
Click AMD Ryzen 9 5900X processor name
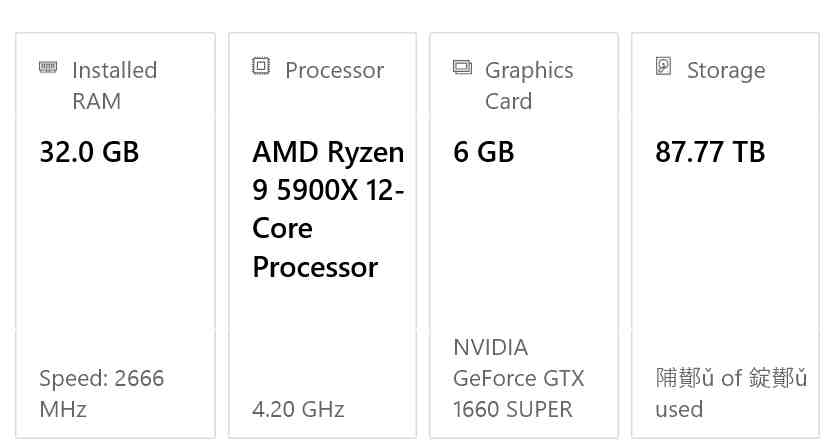pyautogui.click(x=328, y=209)
